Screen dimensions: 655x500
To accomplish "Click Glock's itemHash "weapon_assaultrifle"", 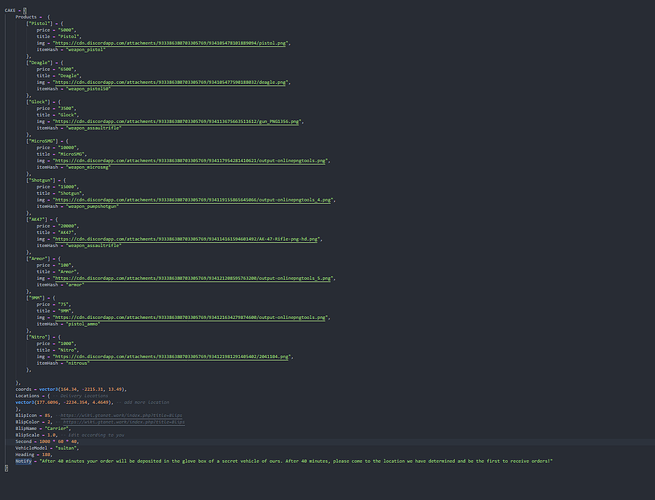I will pos(94,128).
